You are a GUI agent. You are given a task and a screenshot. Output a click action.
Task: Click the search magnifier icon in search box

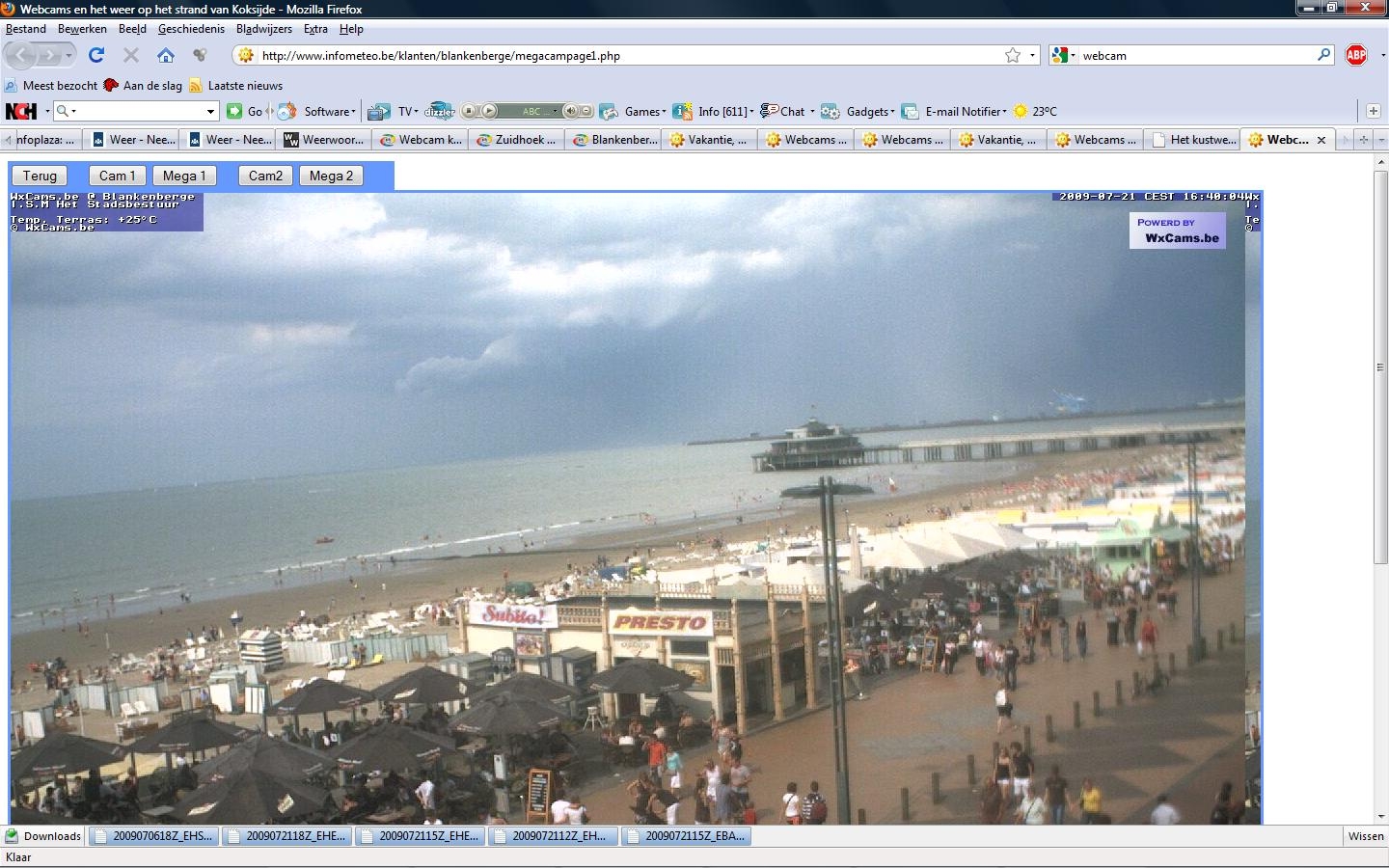point(1324,55)
